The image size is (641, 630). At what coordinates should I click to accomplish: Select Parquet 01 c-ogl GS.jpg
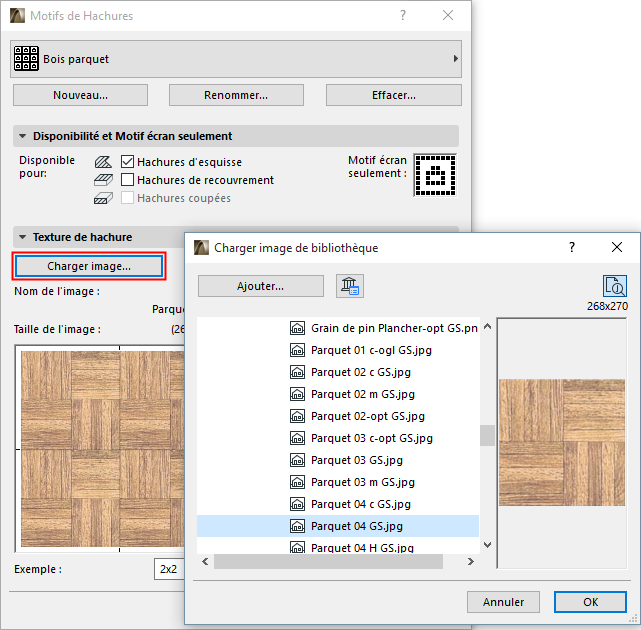tap(371, 350)
